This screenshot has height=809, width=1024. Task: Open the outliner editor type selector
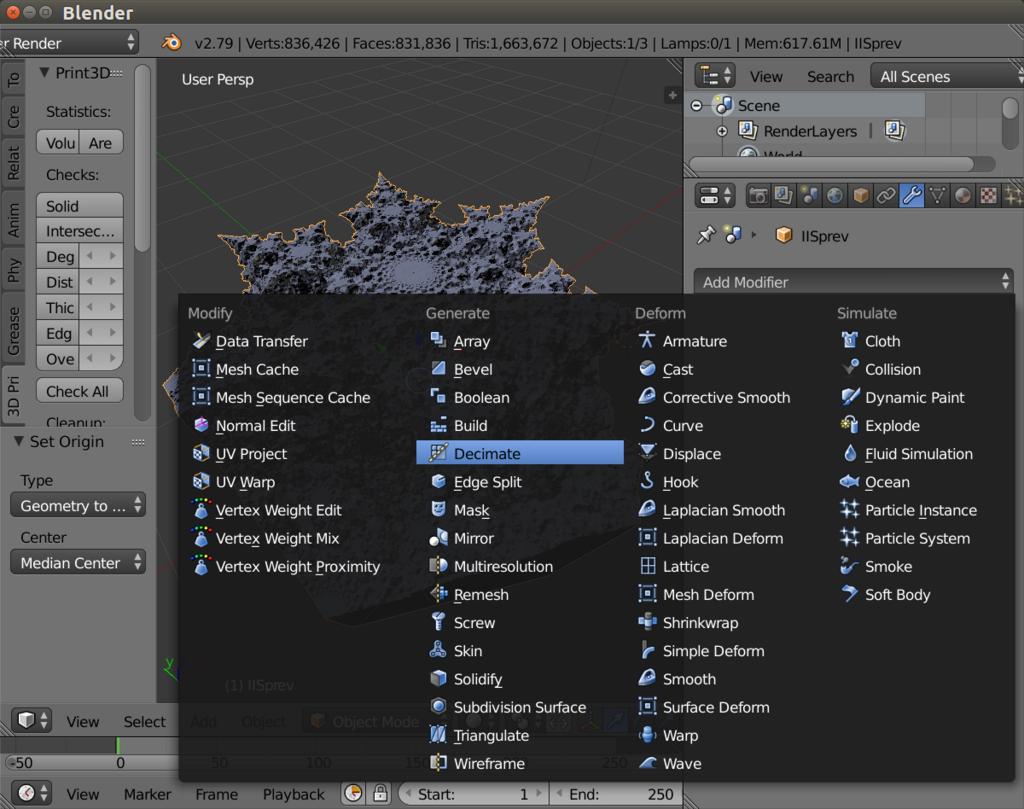click(715, 76)
